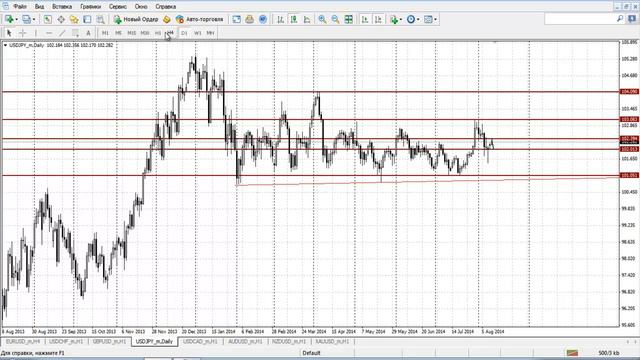This screenshot has width=640, height=360.
Task: Switch chart to Japanese candlesticks
Action: coord(293,19)
